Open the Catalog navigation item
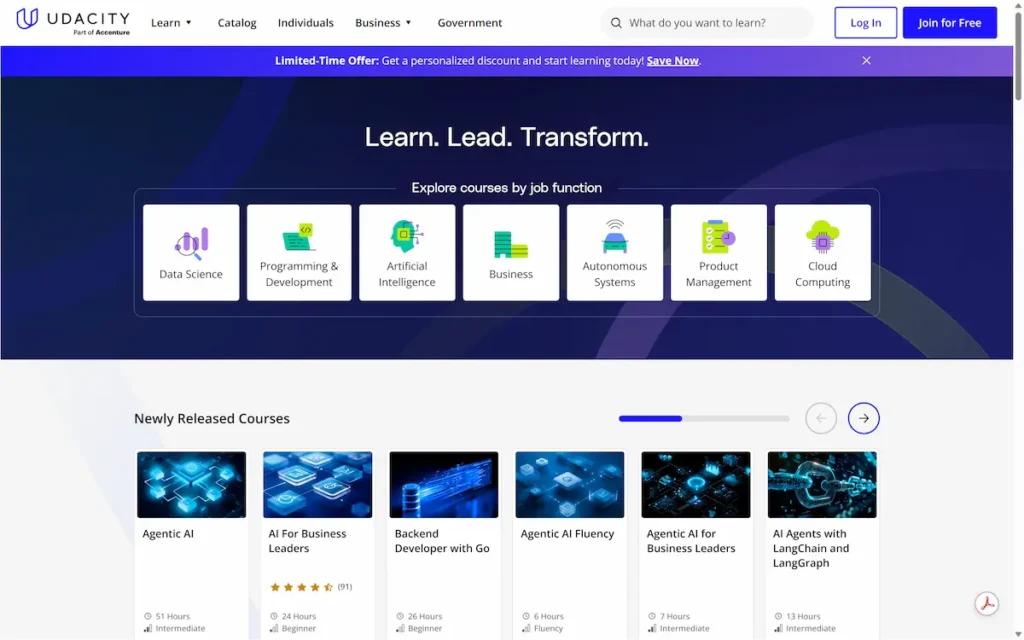Screen dimensions: 1024x640 (x=237, y=23)
